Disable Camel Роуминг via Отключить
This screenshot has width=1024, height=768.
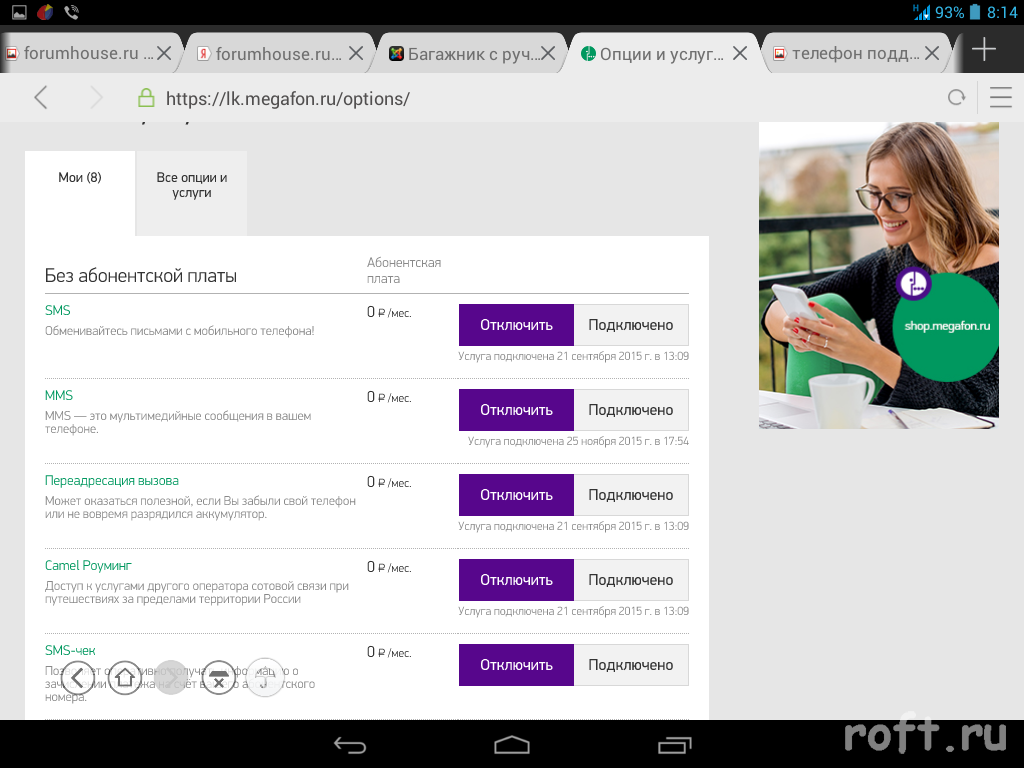[x=516, y=580]
